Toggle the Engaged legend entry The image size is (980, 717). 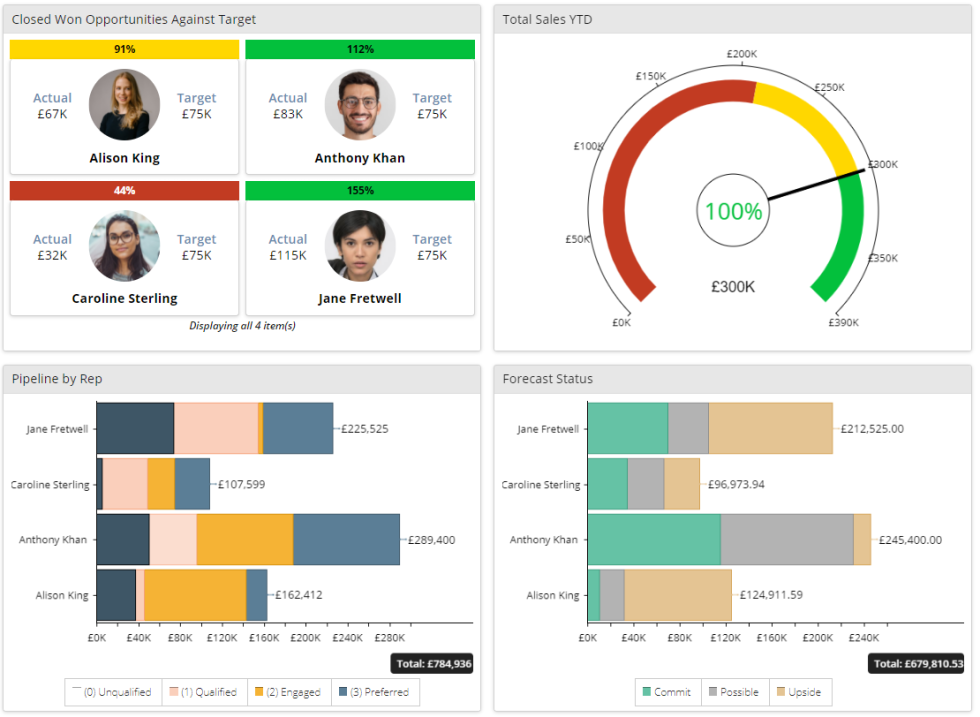[x=288, y=692]
